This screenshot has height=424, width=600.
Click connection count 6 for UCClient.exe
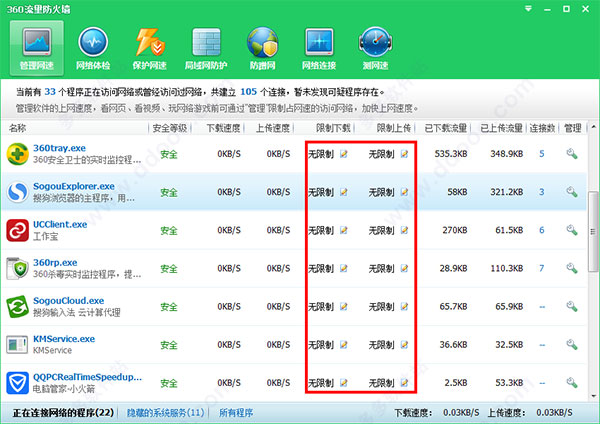542,230
